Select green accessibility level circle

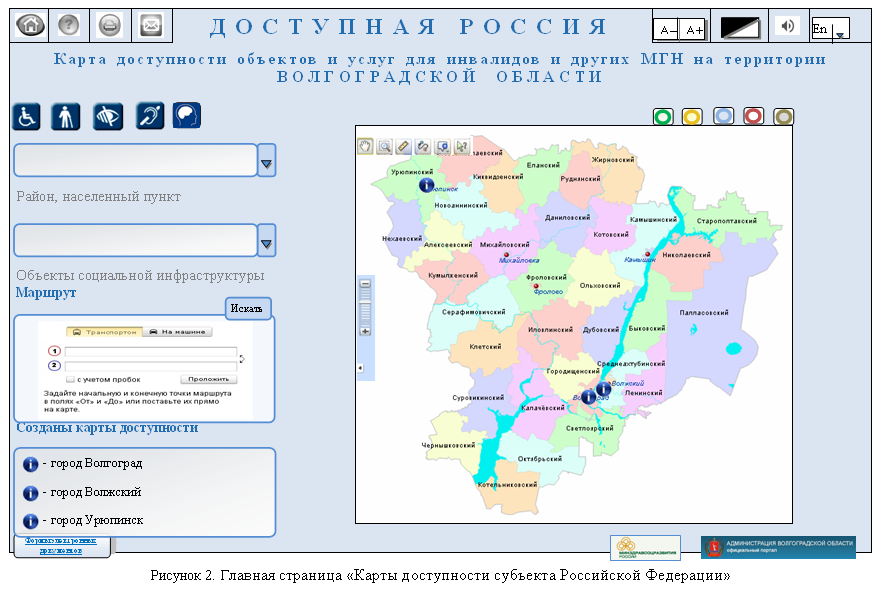coord(663,117)
